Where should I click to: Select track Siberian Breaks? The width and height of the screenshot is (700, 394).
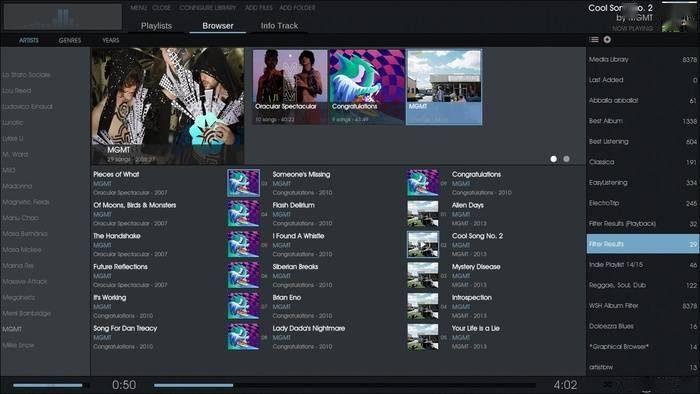tap(295, 267)
